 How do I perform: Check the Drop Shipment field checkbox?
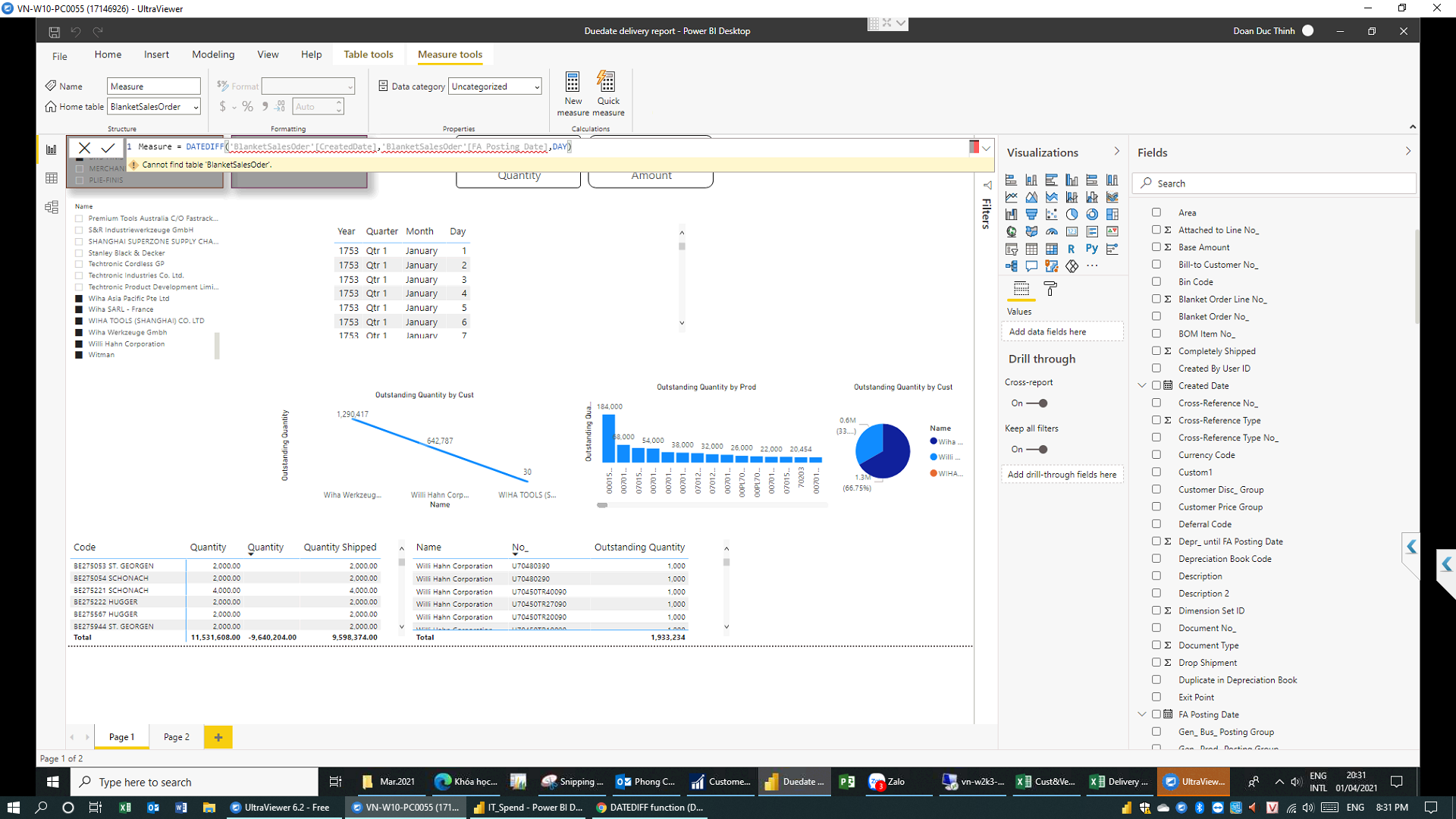coord(1156,662)
